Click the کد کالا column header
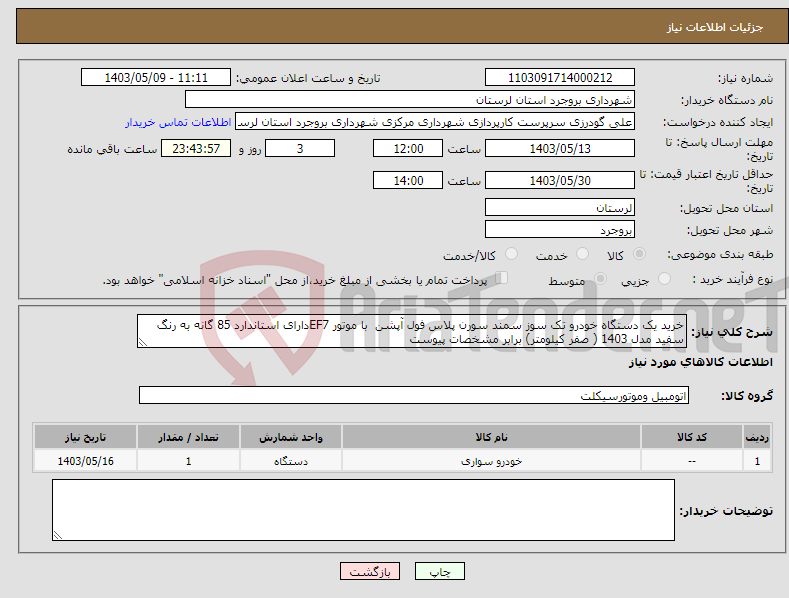Screen dimensions: 789x598 tap(692, 437)
